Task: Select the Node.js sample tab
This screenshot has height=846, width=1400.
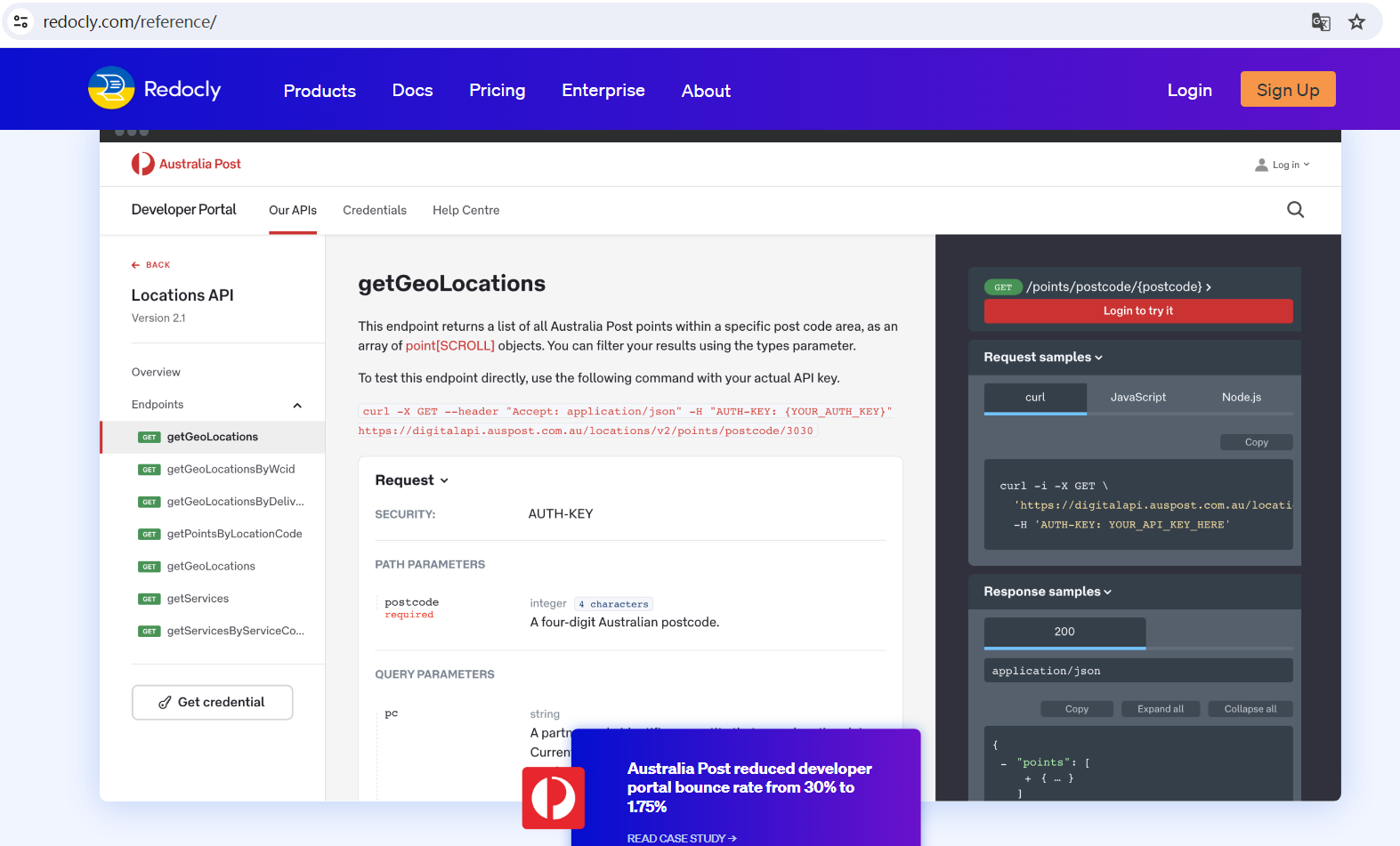Action: (1242, 398)
